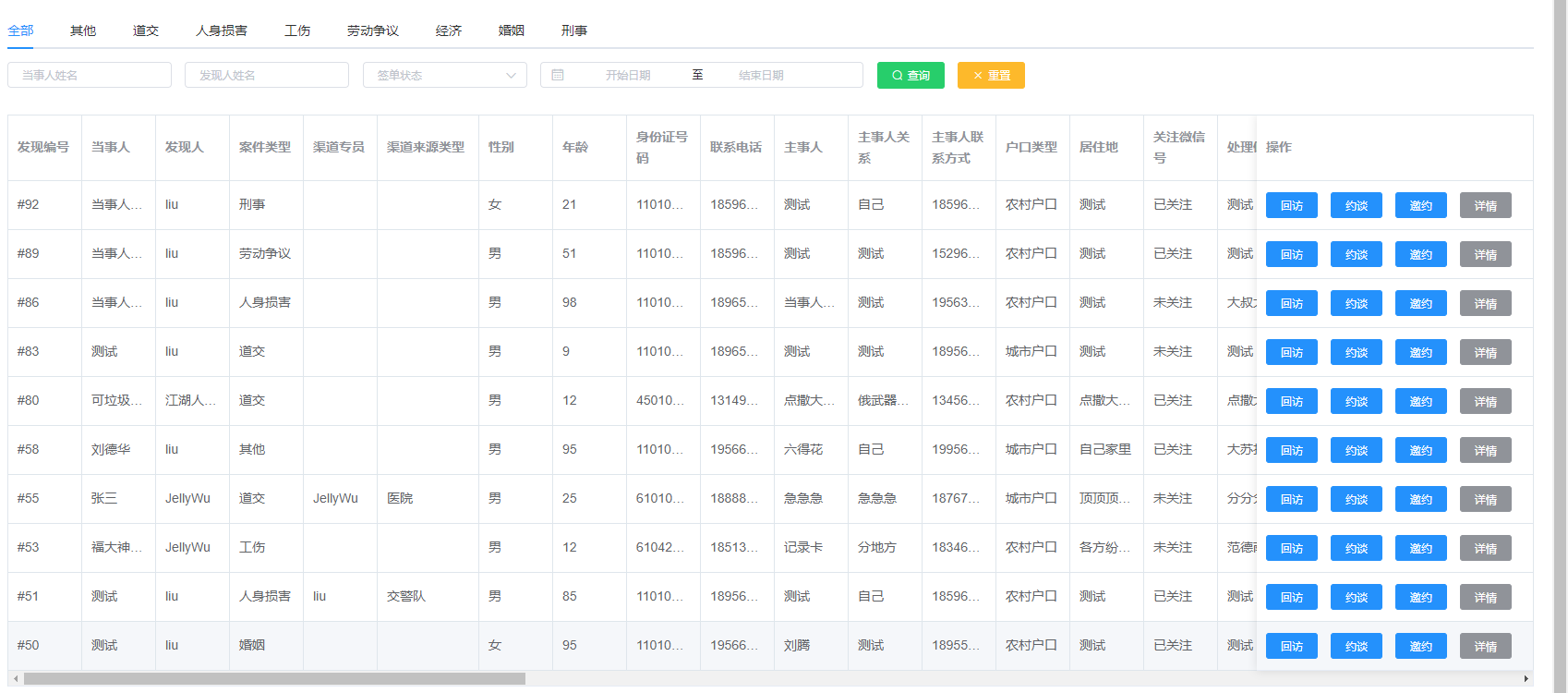Viewport: 1568px width, 693px height.
Task: Open the 婚姻 tab
Action: coord(512,30)
